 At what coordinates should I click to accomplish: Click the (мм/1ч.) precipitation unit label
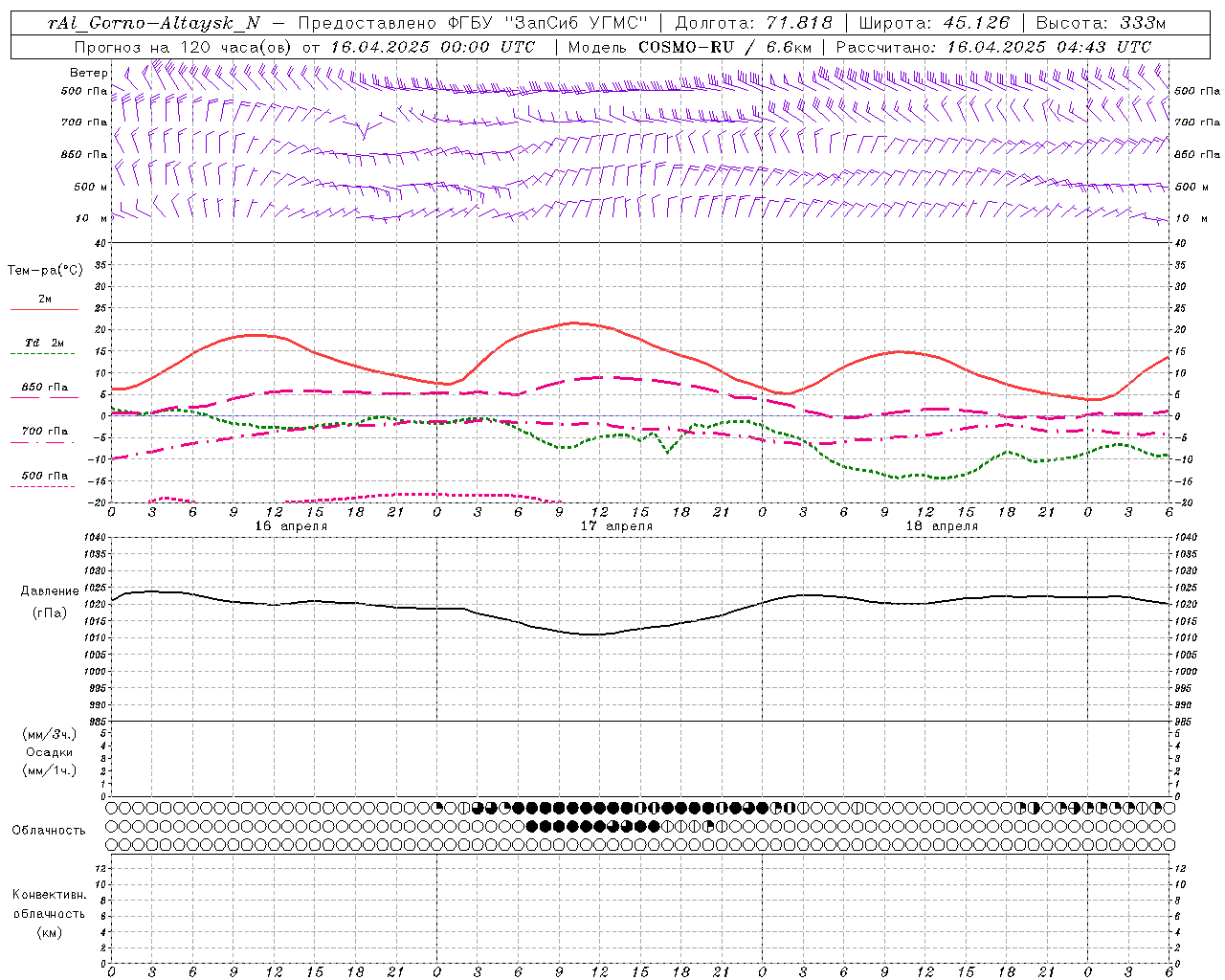point(50,770)
